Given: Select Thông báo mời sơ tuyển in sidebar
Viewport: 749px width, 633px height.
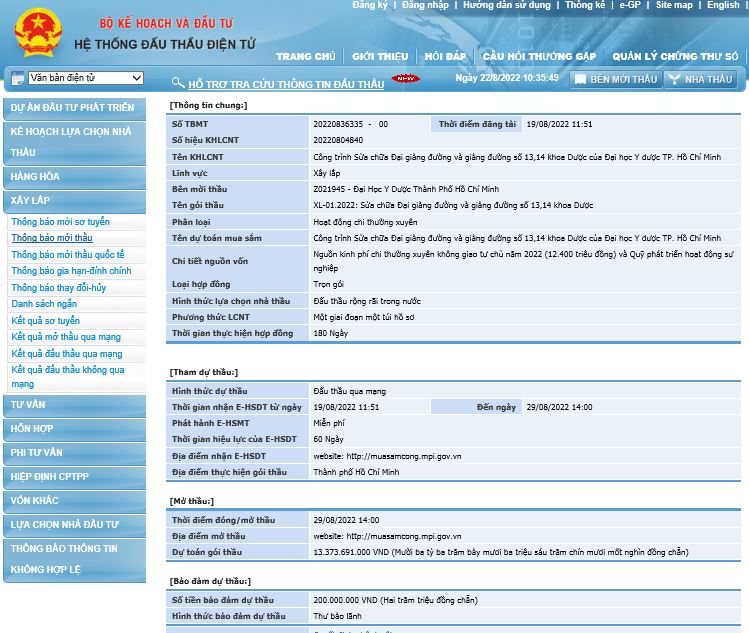Looking at the screenshot, I should coord(61,222).
